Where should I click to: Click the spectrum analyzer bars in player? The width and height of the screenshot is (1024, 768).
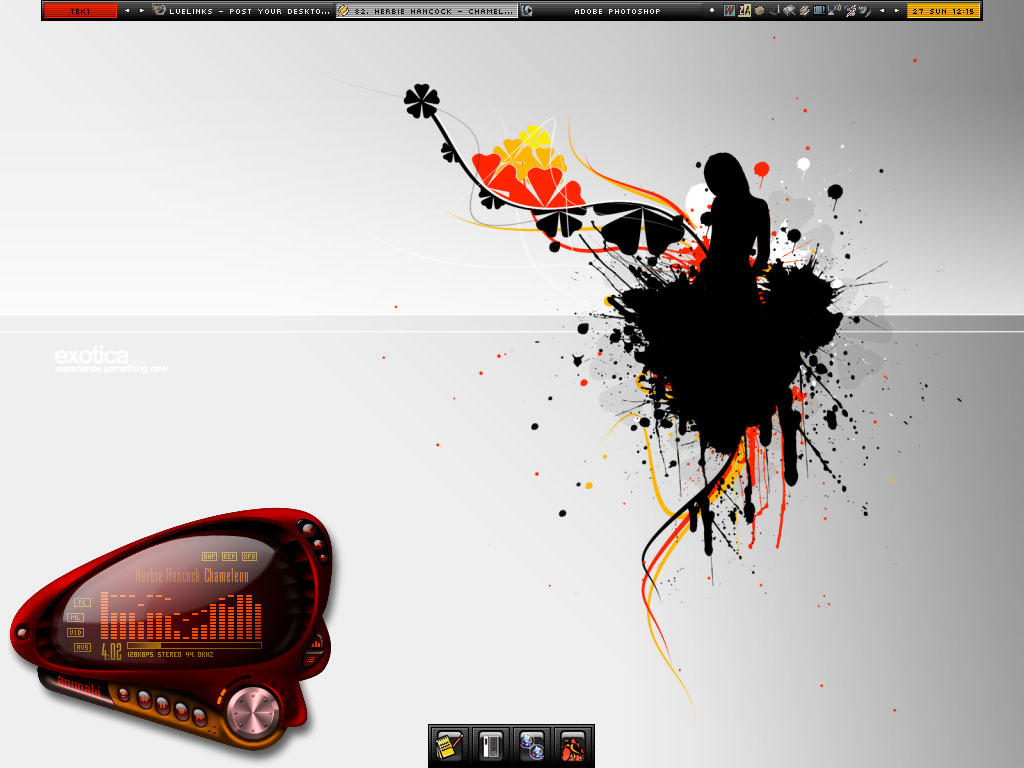point(181,616)
